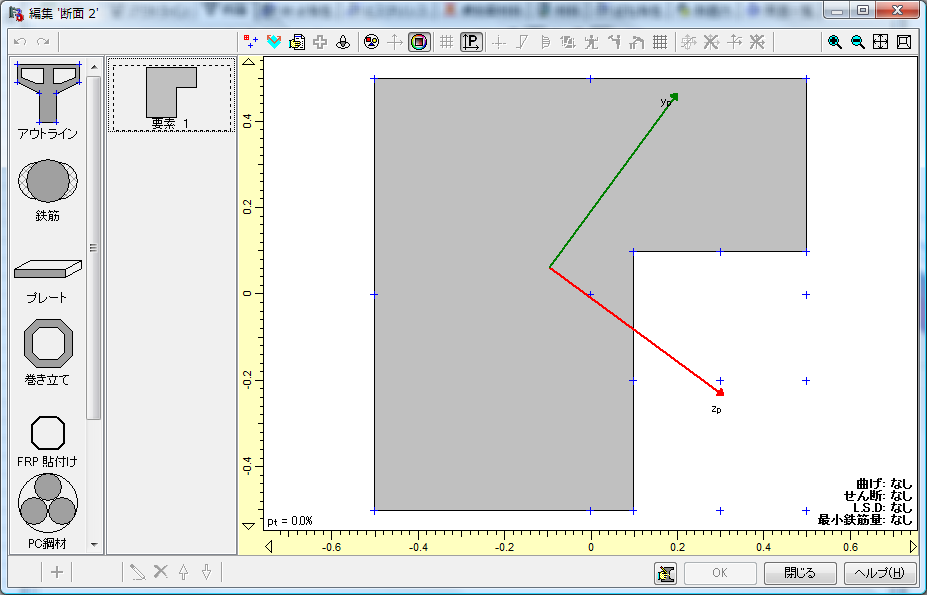Click the pencil edit element icon
Viewport: 927px width, 595px height.
point(138,572)
